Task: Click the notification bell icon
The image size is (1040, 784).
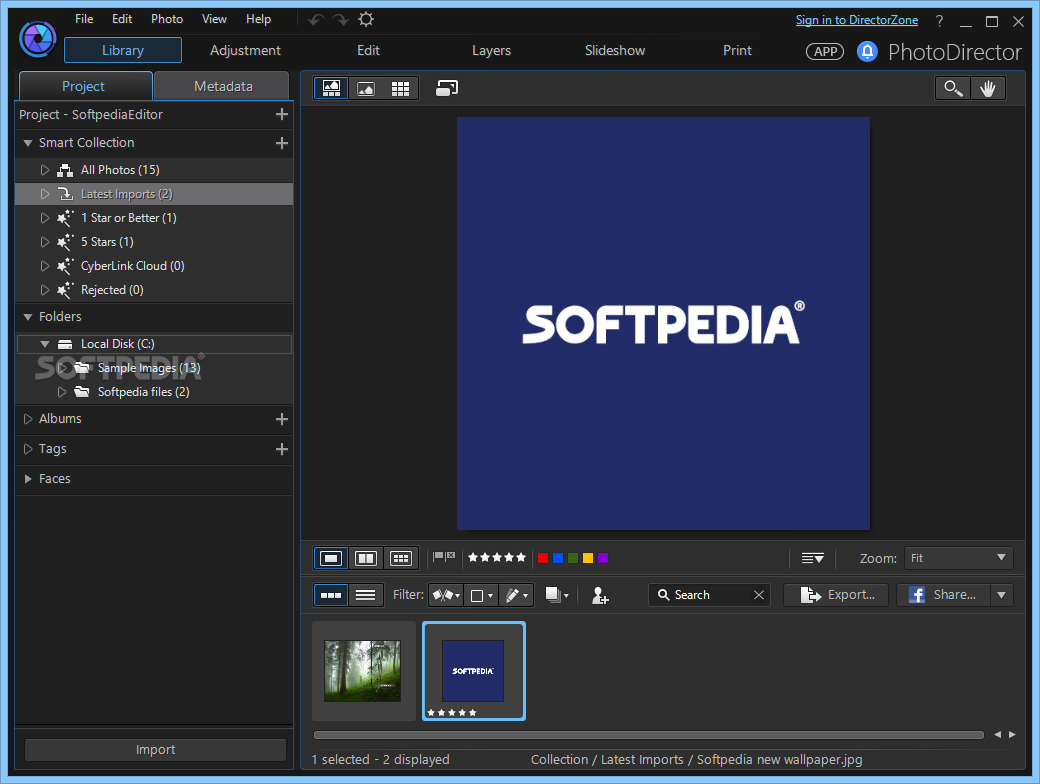Action: click(x=867, y=51)
